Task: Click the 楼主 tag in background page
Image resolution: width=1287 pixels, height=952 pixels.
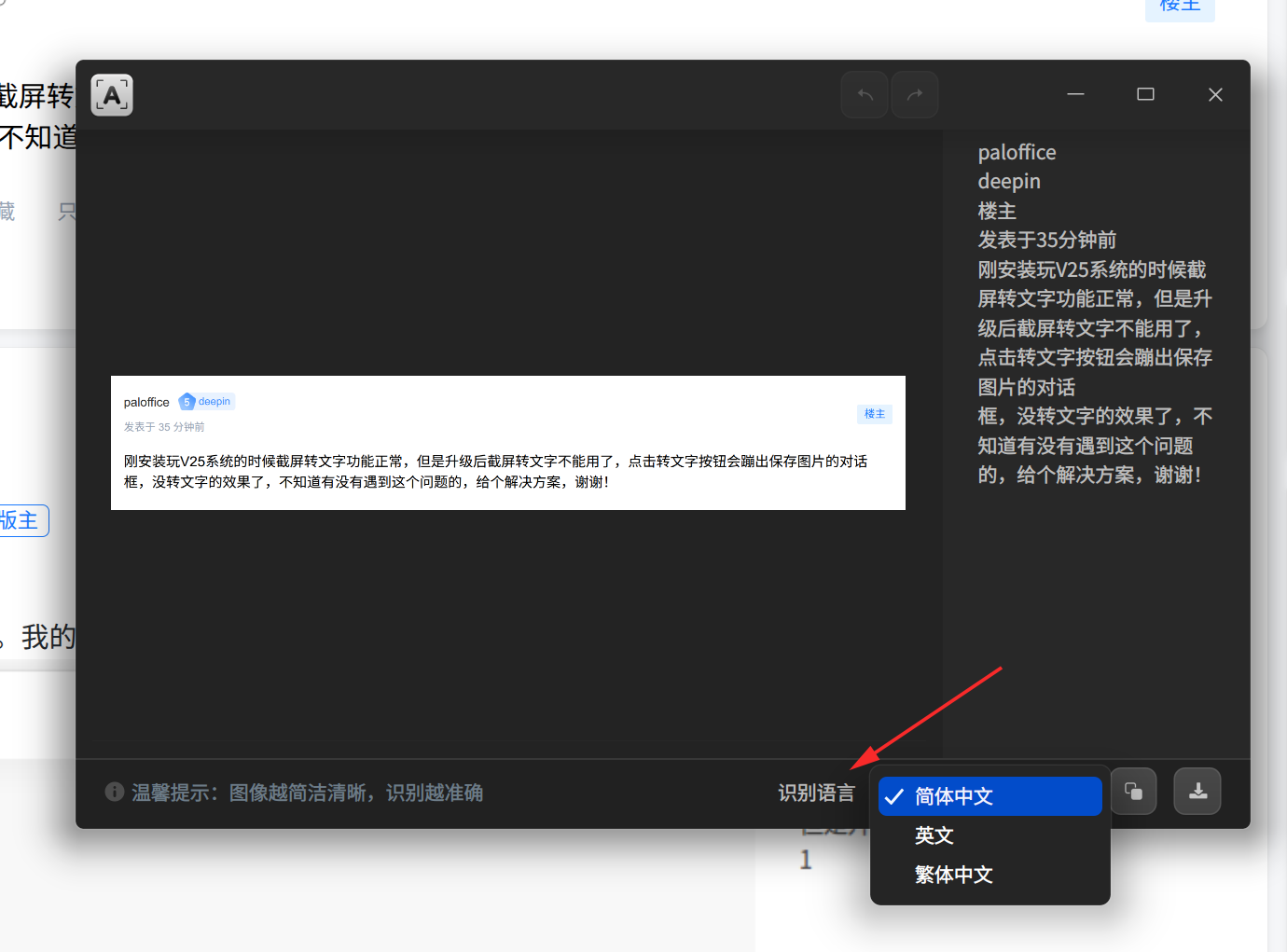Action: coord(1180,7)
